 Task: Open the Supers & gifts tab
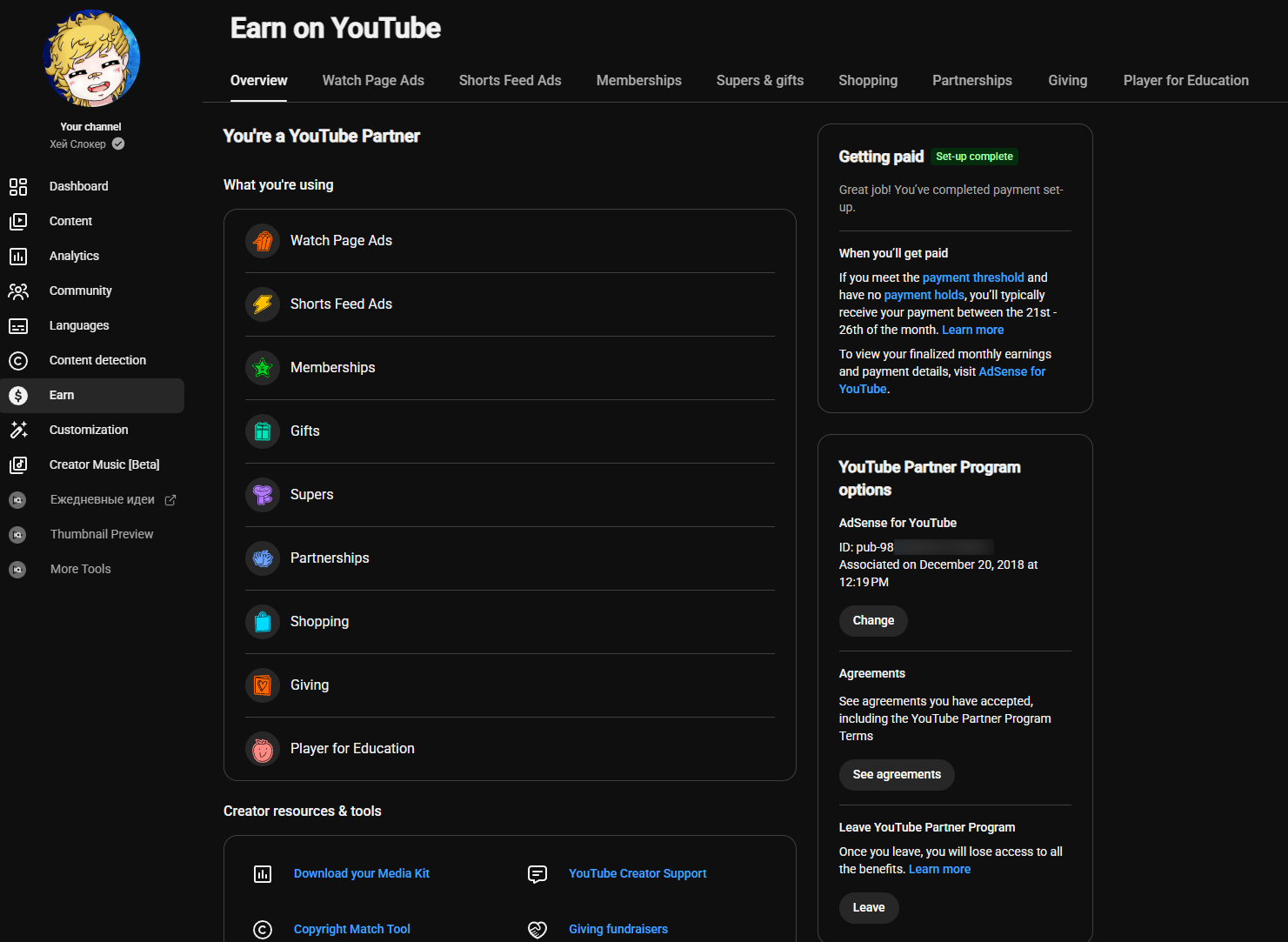point(760,81)
